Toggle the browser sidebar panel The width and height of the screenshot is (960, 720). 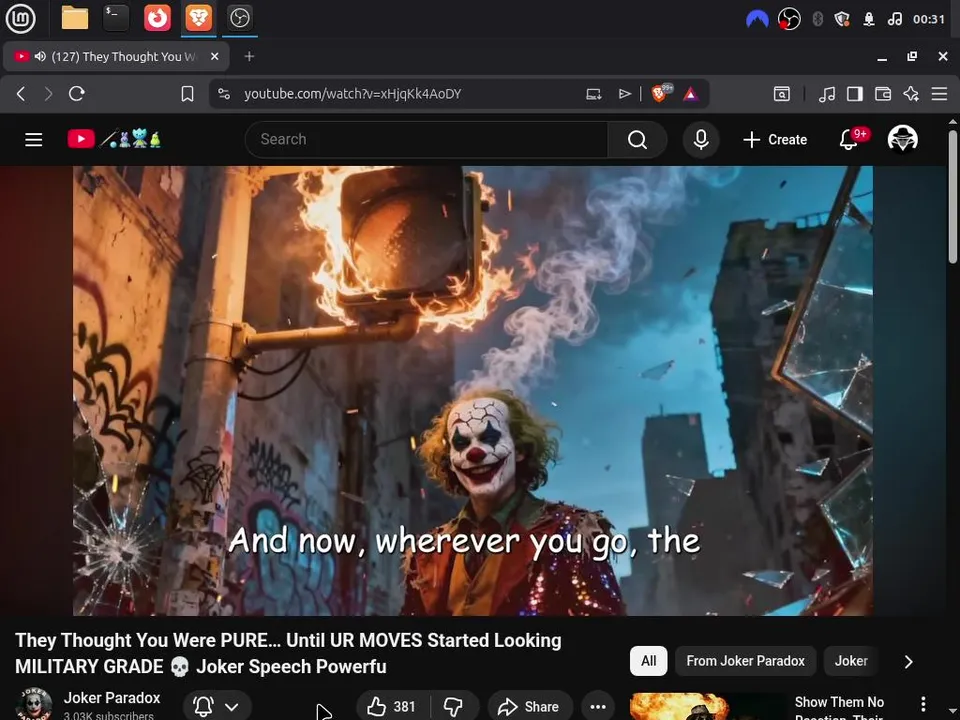[x=855, y=94]
